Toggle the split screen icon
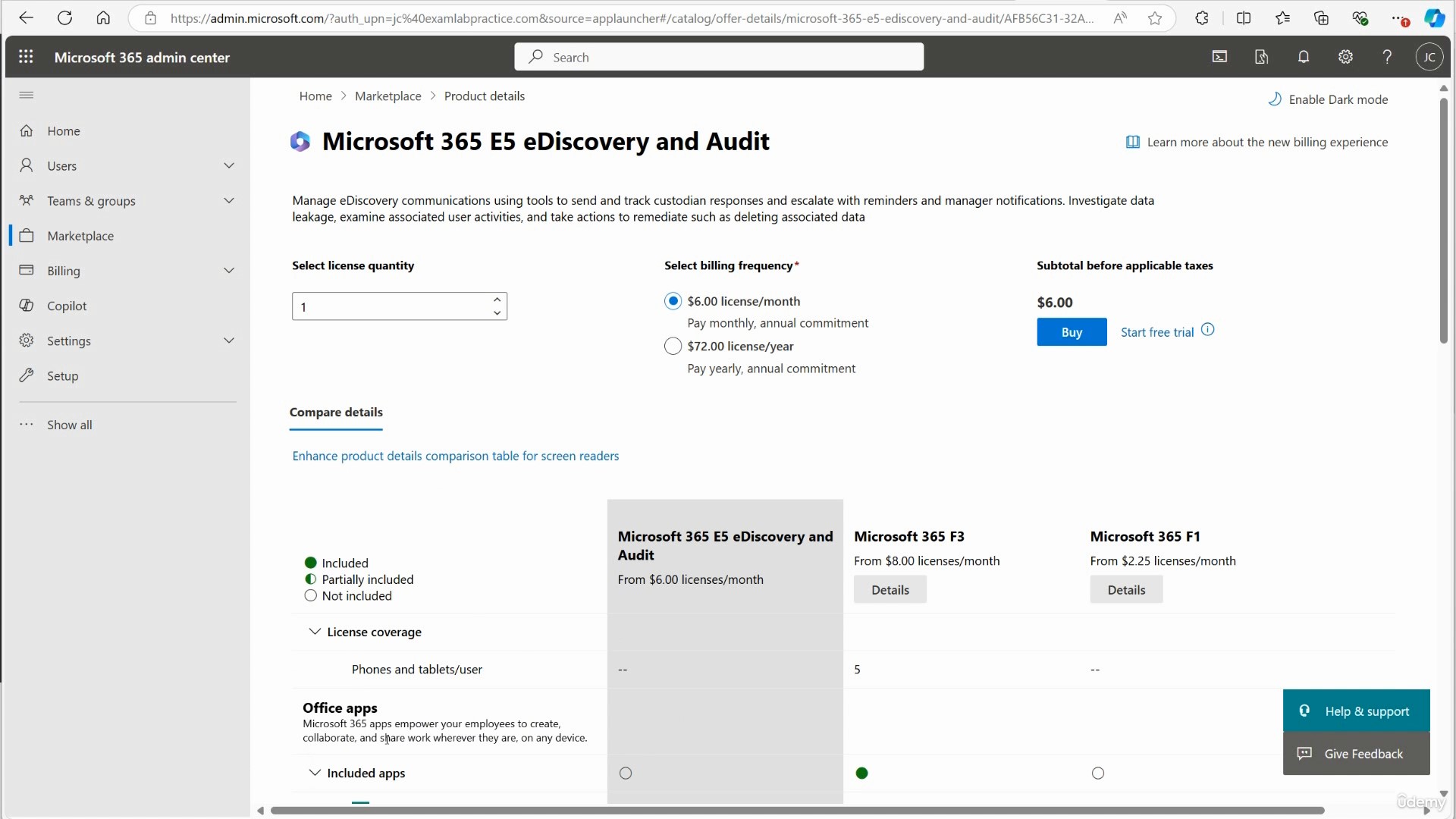The image size is (1456, 819). 1244,18
